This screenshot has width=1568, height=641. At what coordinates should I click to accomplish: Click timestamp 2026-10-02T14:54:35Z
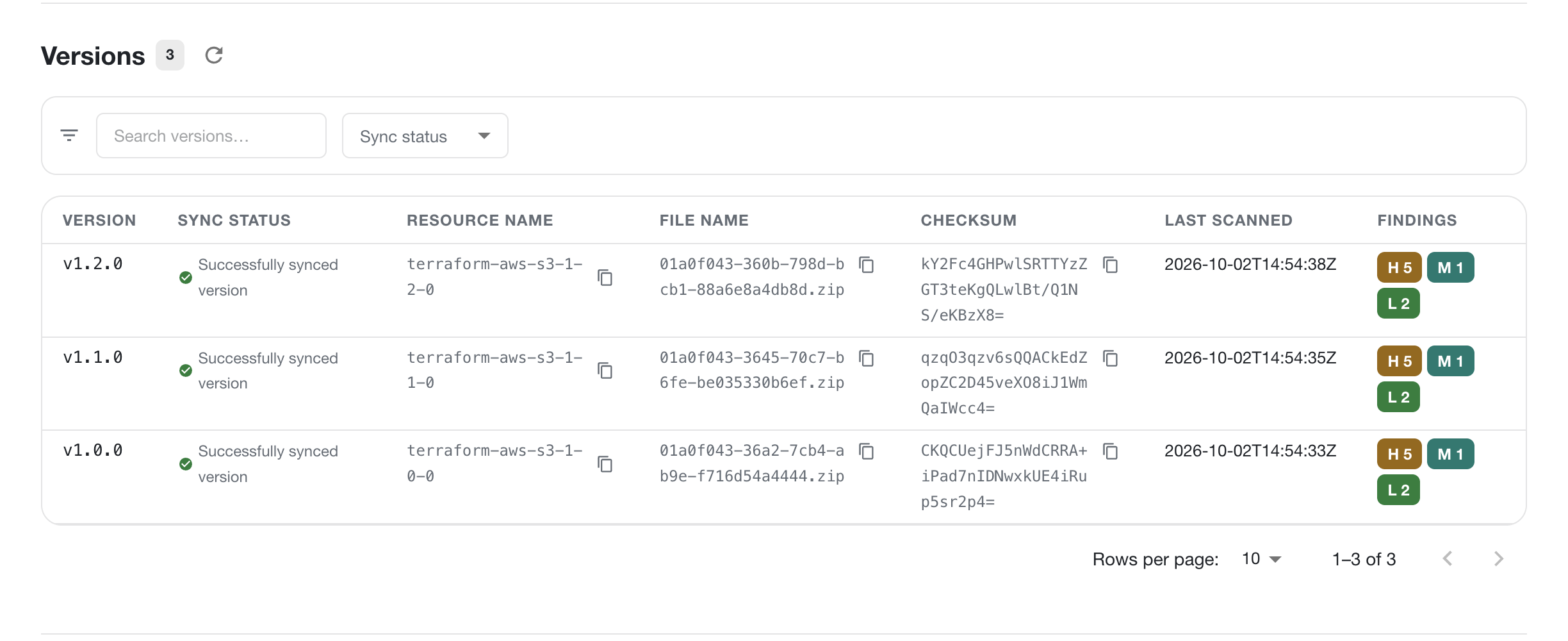click(1250, 358)
